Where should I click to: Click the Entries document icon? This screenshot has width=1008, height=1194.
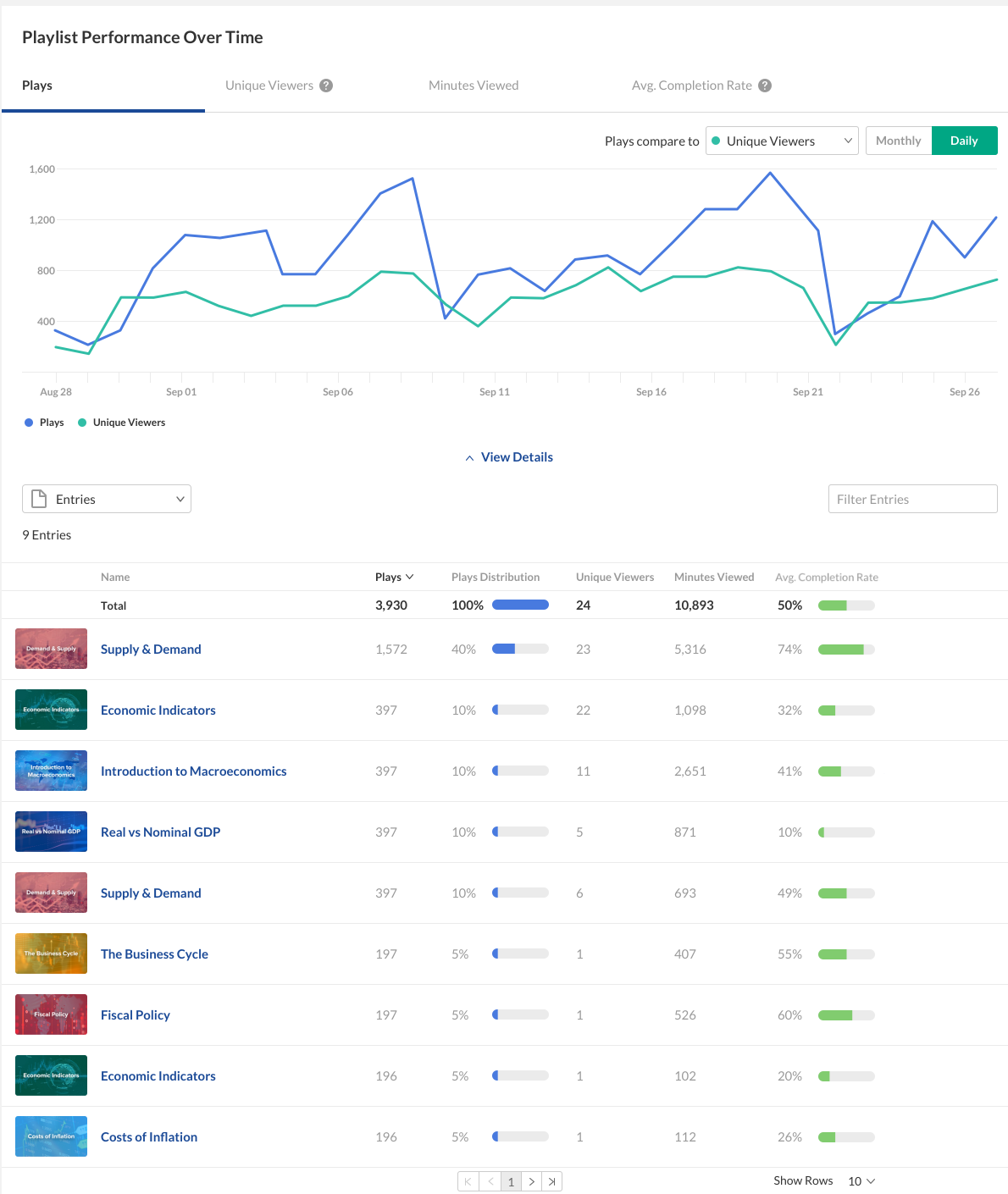click(x=39, y=499)
